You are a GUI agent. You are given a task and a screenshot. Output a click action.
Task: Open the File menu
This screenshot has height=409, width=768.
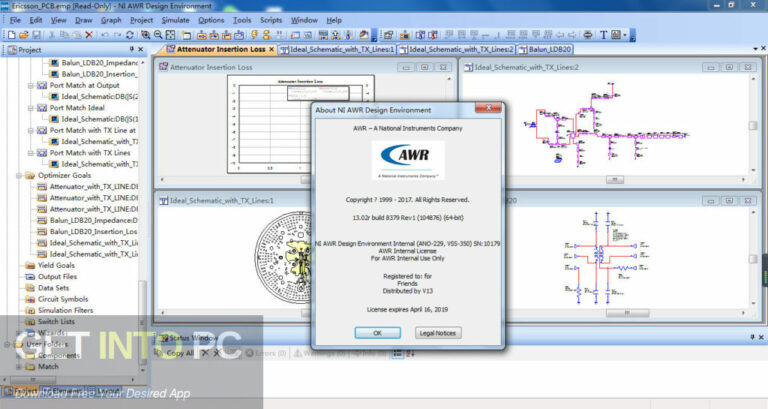15,20
